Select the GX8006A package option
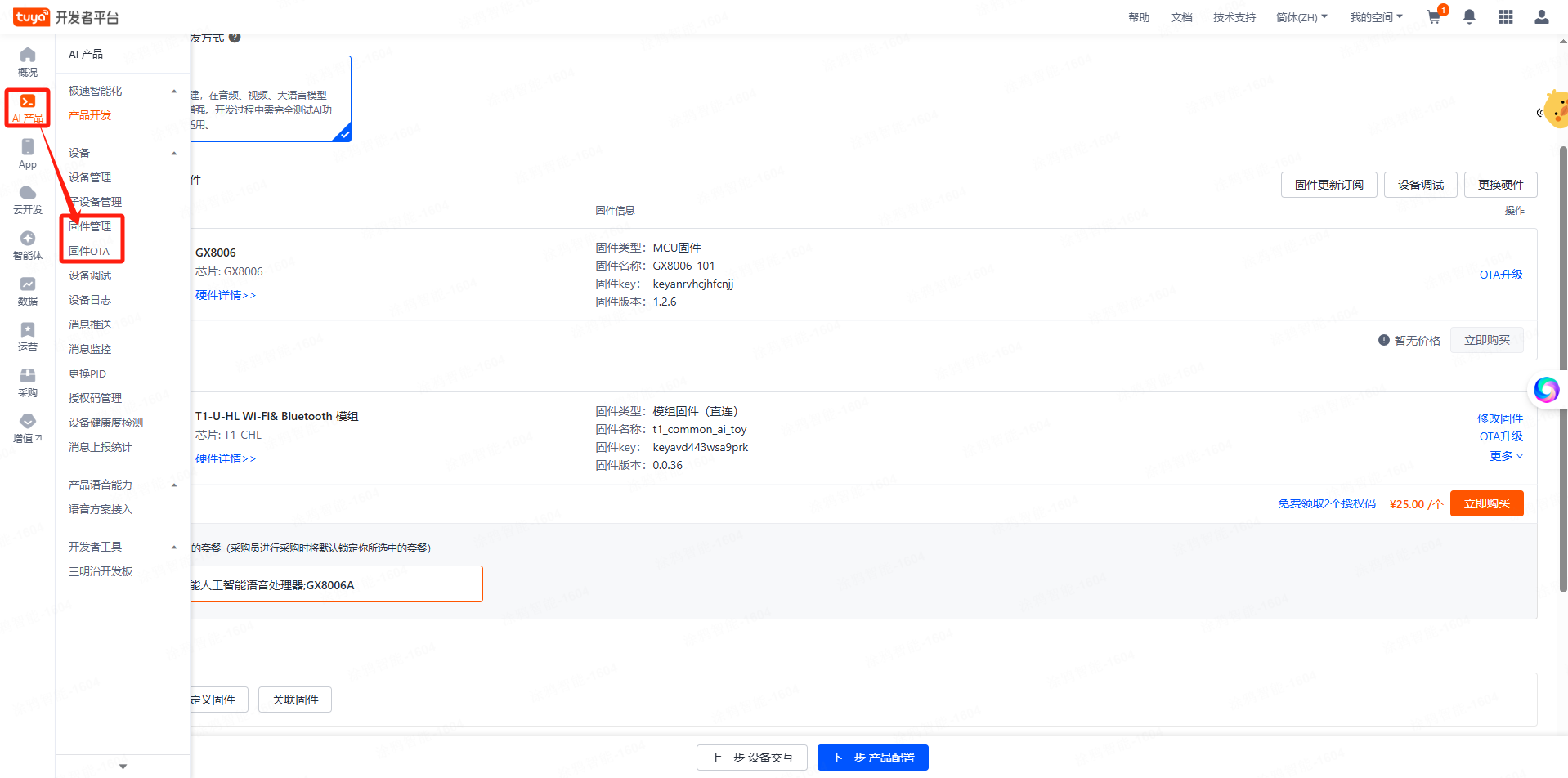 tap(336, 584)
